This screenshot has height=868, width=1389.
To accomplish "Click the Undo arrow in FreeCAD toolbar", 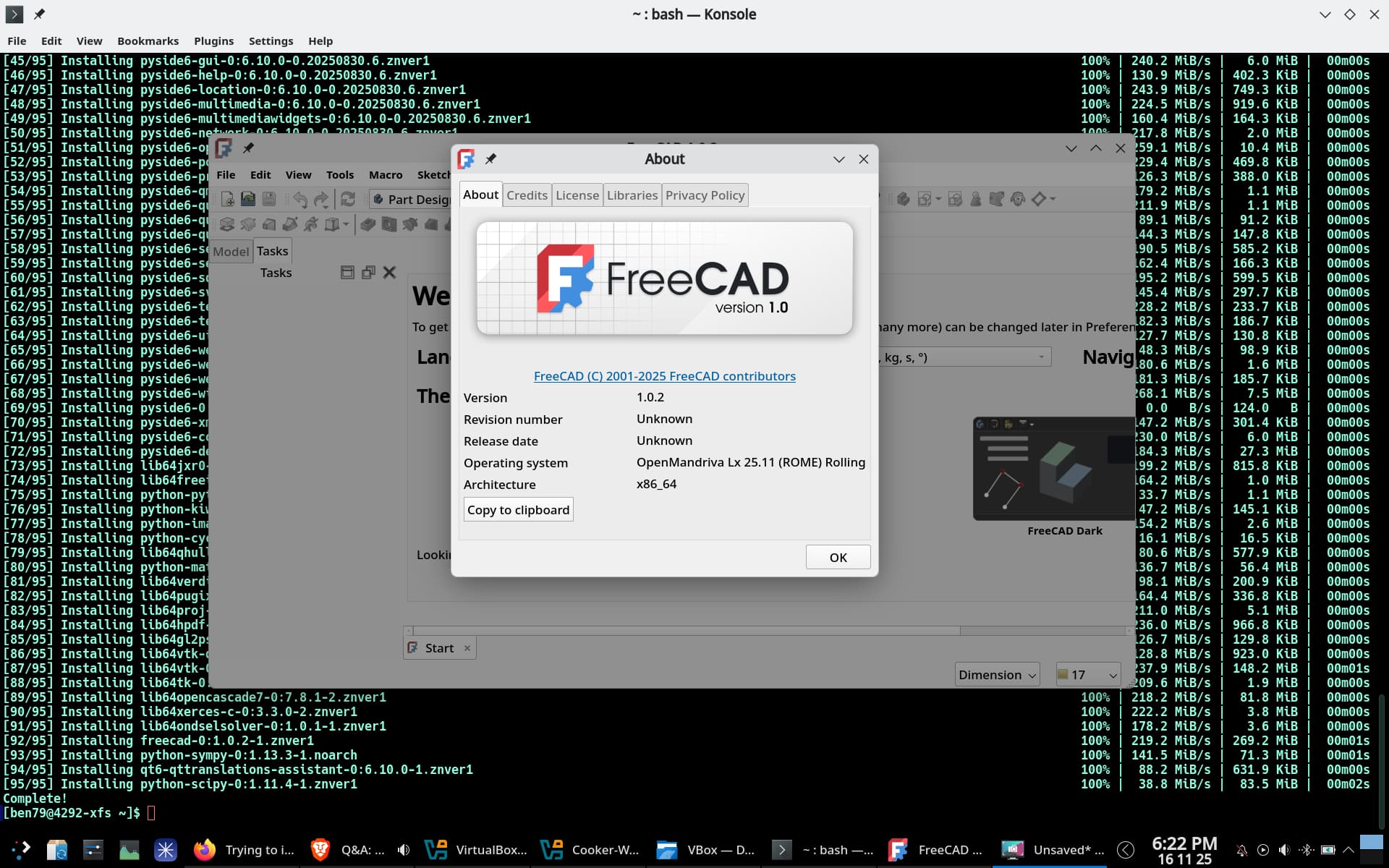I will pyautogui.click(x=300, y=199).
